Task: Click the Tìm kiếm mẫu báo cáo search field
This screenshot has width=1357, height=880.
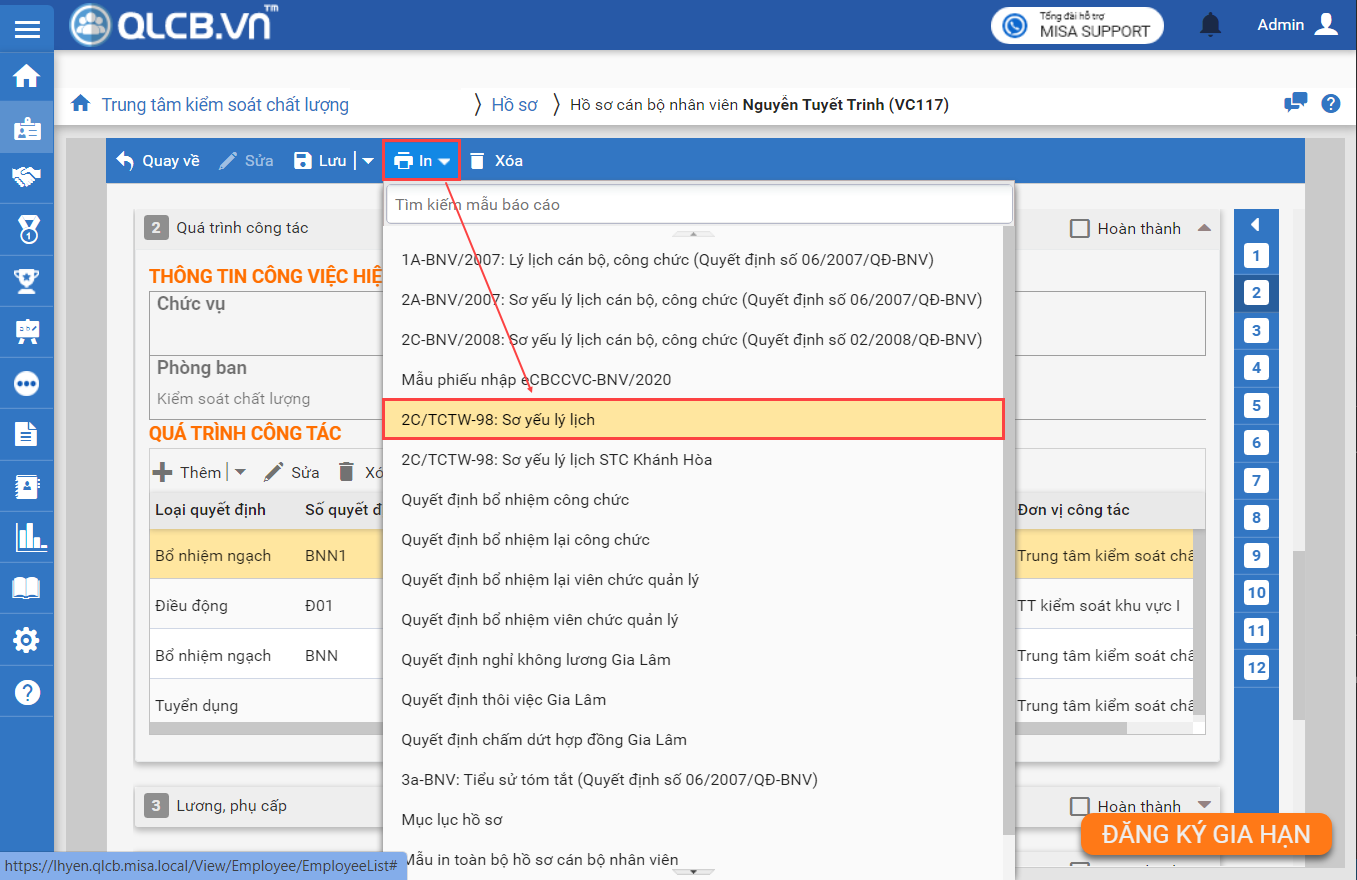Action: [x=699, y=205]
